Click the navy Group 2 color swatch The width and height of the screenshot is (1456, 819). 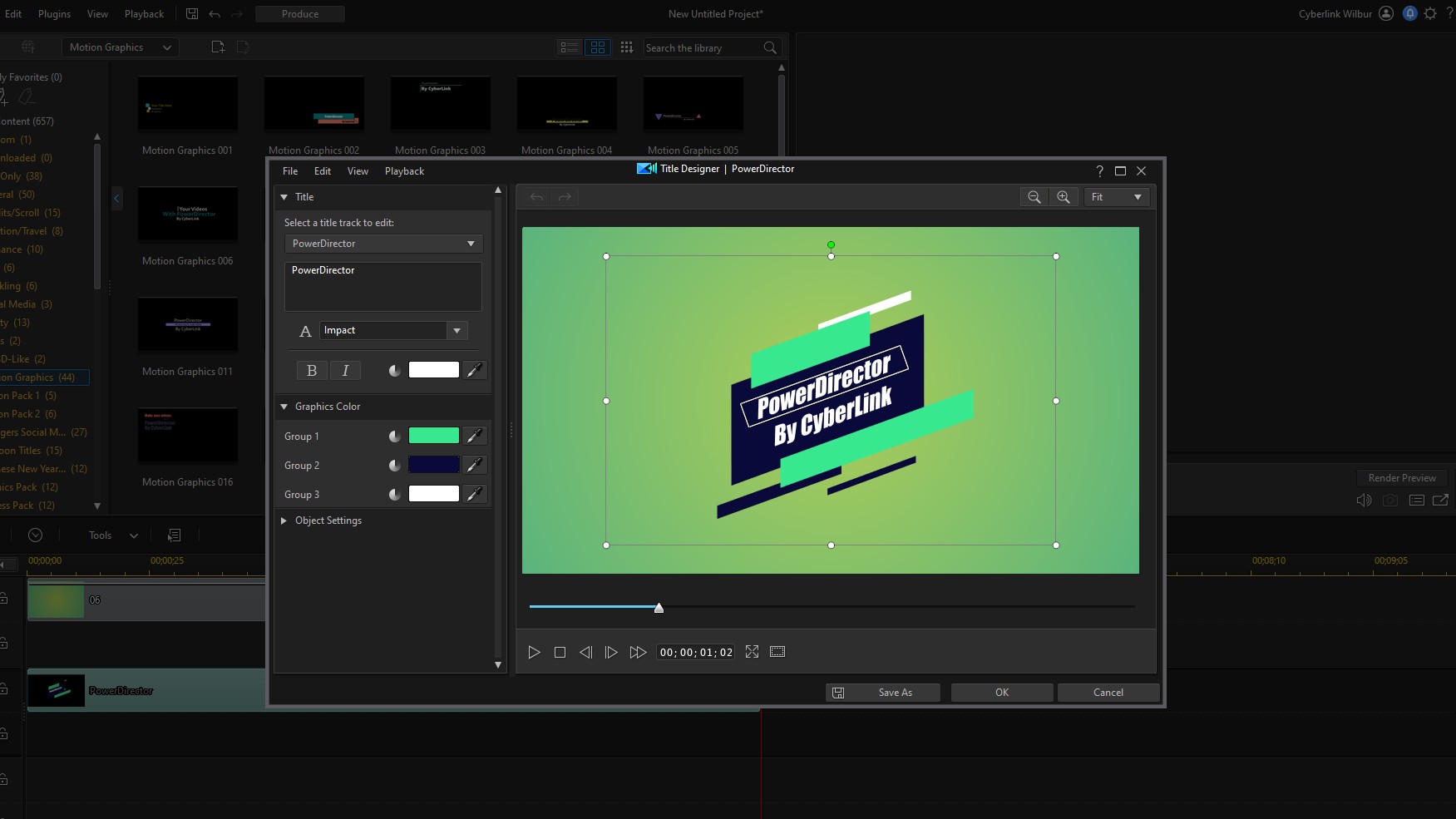pos(434,465)
